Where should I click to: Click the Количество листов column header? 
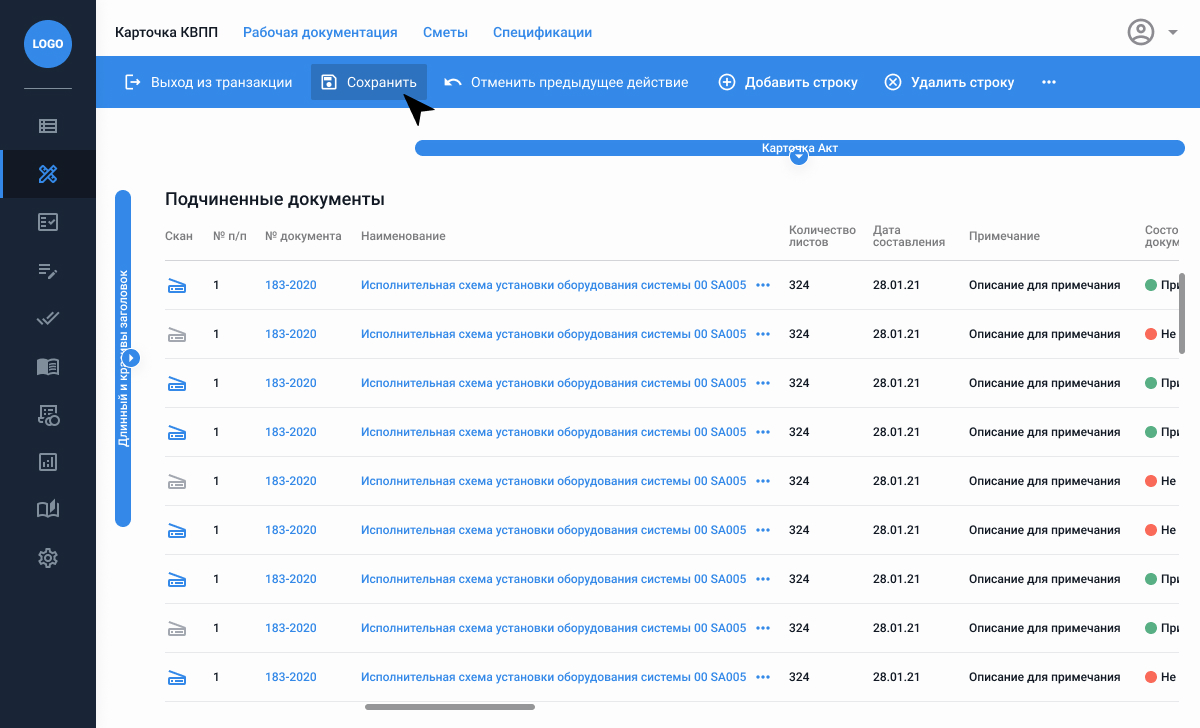point(822,236)
